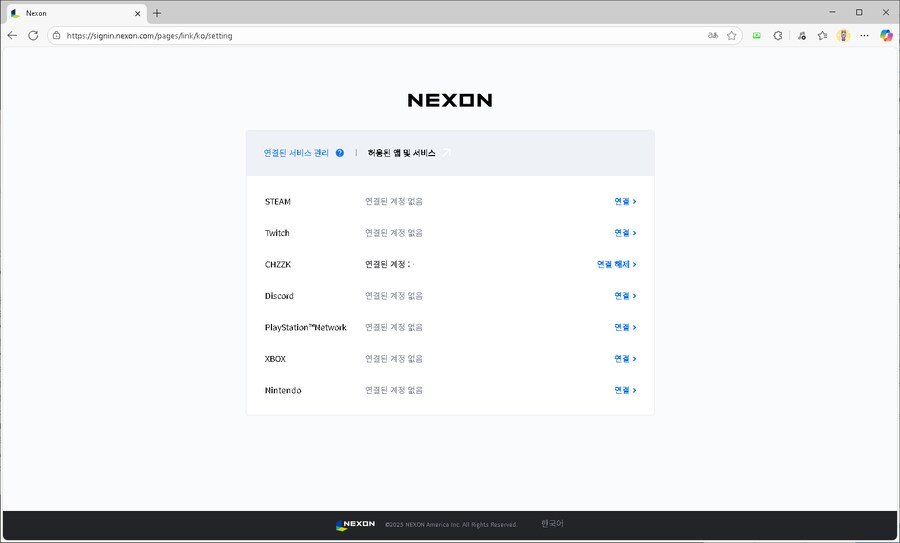Image resolution: width=900 pixels, height=543 pixels.
Task: Open a new browser tab
Action: pyautogui.click(x=157, y=13)
